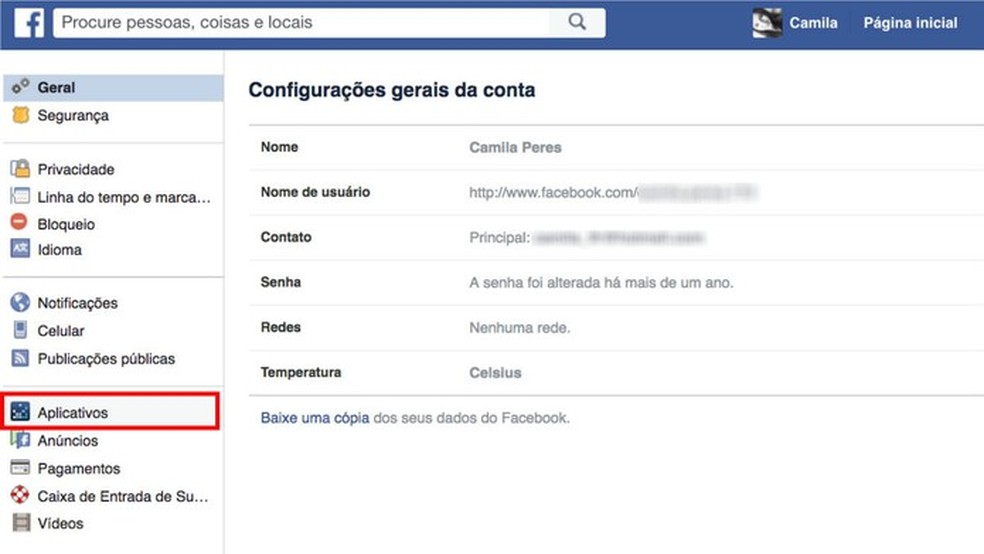
Task: Open the Anúncios settings page
Action: (x=68, y=440)
